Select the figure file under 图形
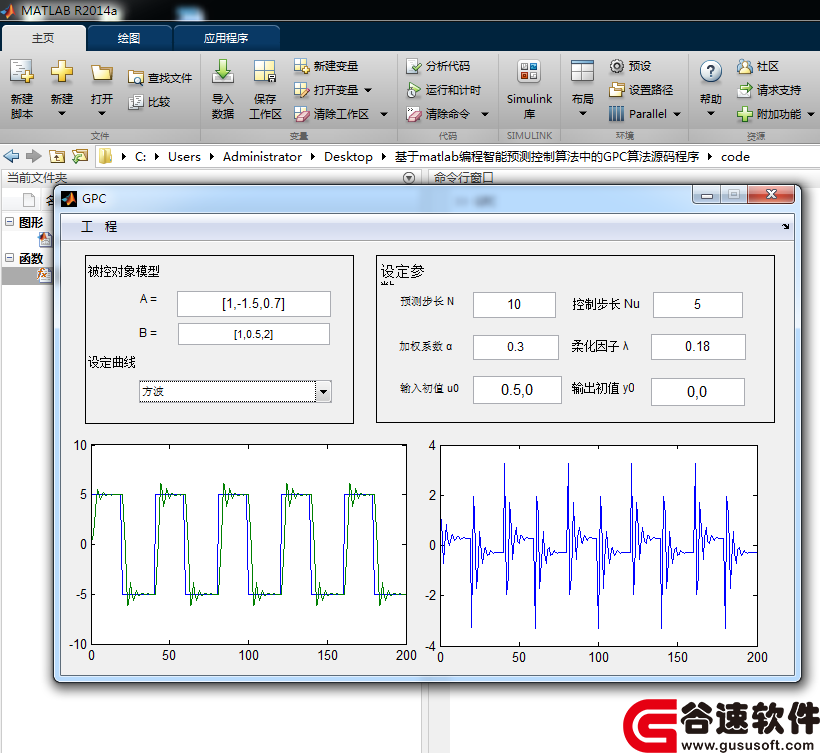Viewport: 820px width, 753px height. tap(45, 239)
